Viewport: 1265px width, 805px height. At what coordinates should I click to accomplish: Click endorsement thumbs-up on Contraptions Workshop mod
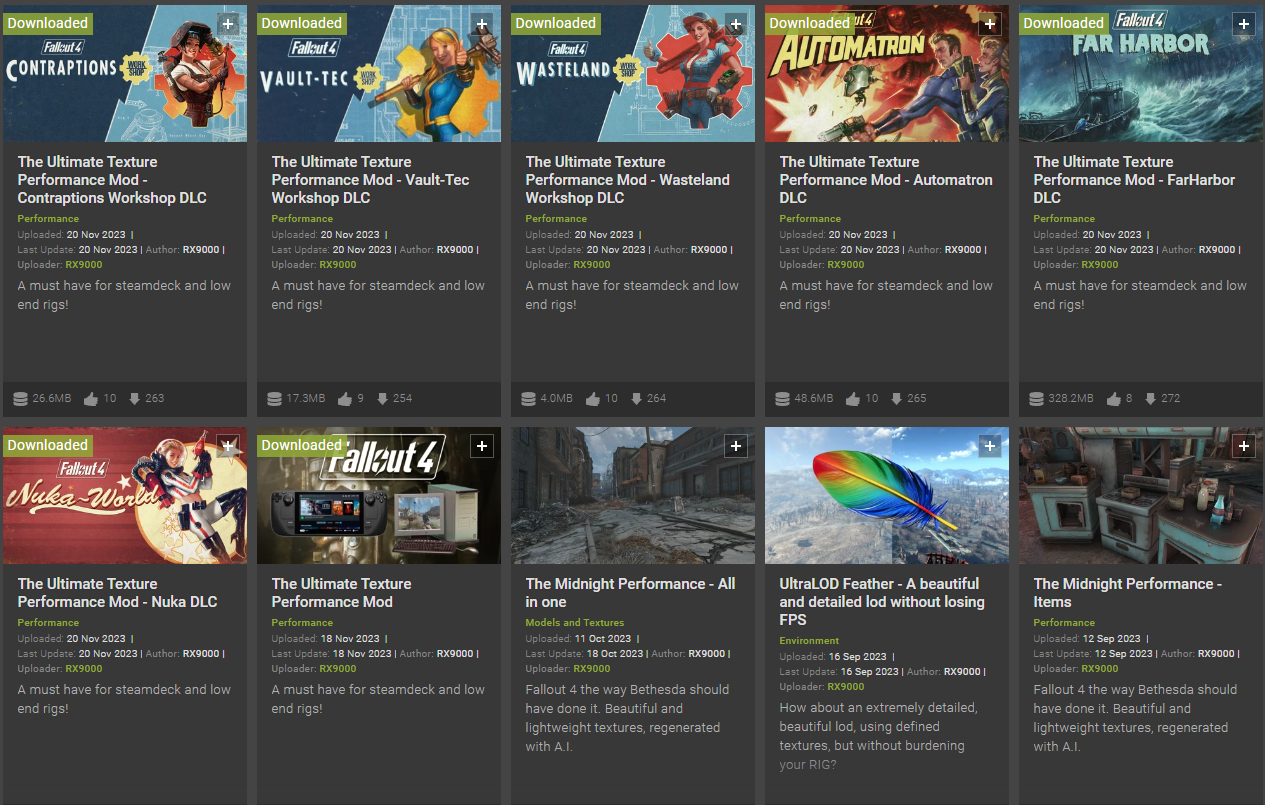click(91, 399)
